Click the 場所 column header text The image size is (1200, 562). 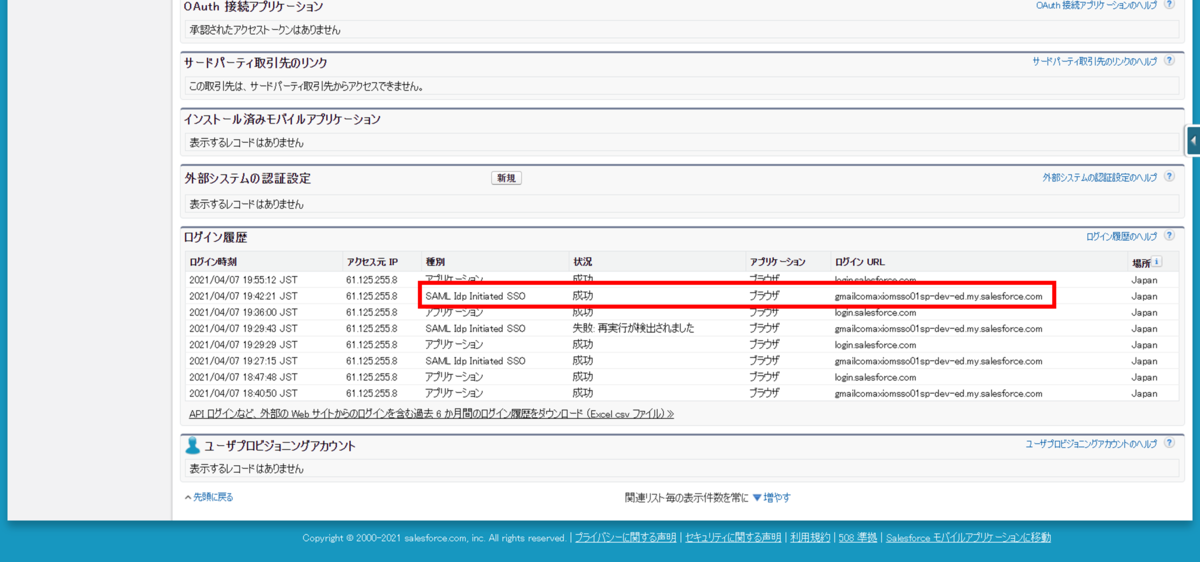(x=1140, y=262)
